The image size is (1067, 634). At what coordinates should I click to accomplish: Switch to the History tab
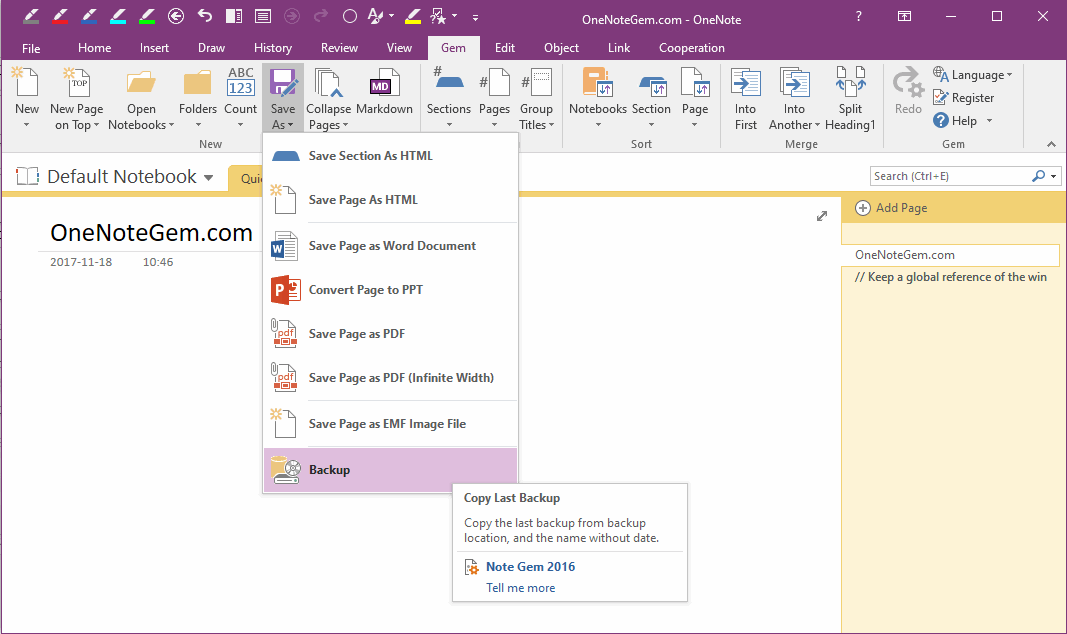(x=273, y=48)
